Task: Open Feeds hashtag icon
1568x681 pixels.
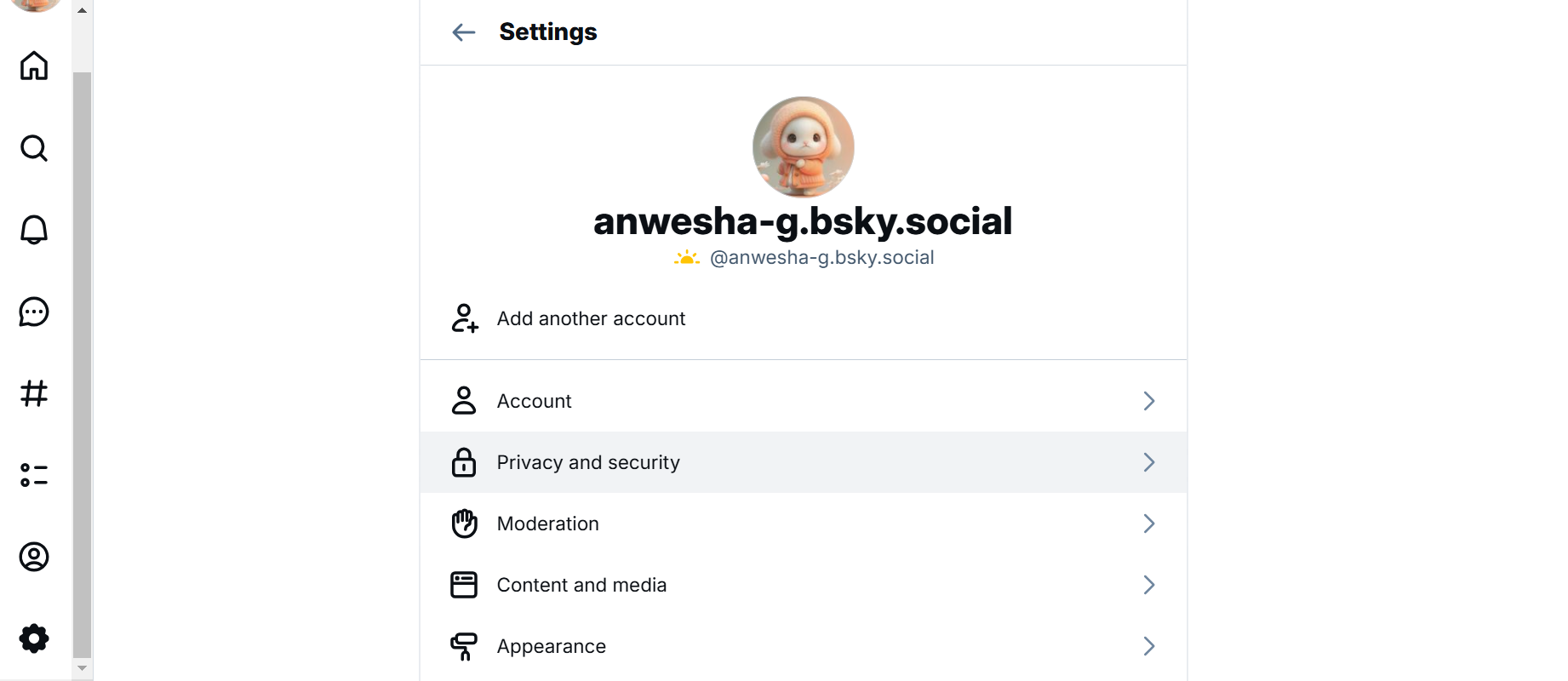Action: point(34,393)
